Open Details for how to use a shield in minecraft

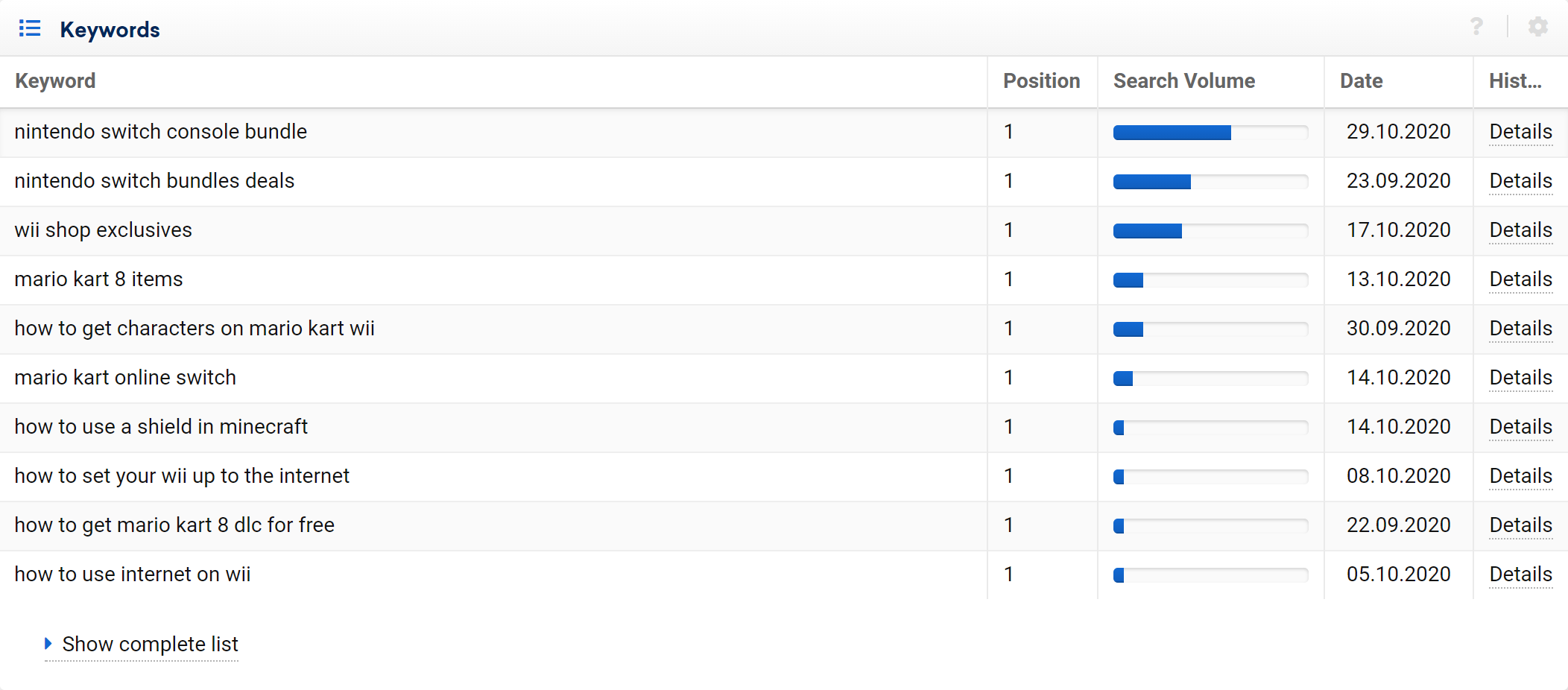1520,427
